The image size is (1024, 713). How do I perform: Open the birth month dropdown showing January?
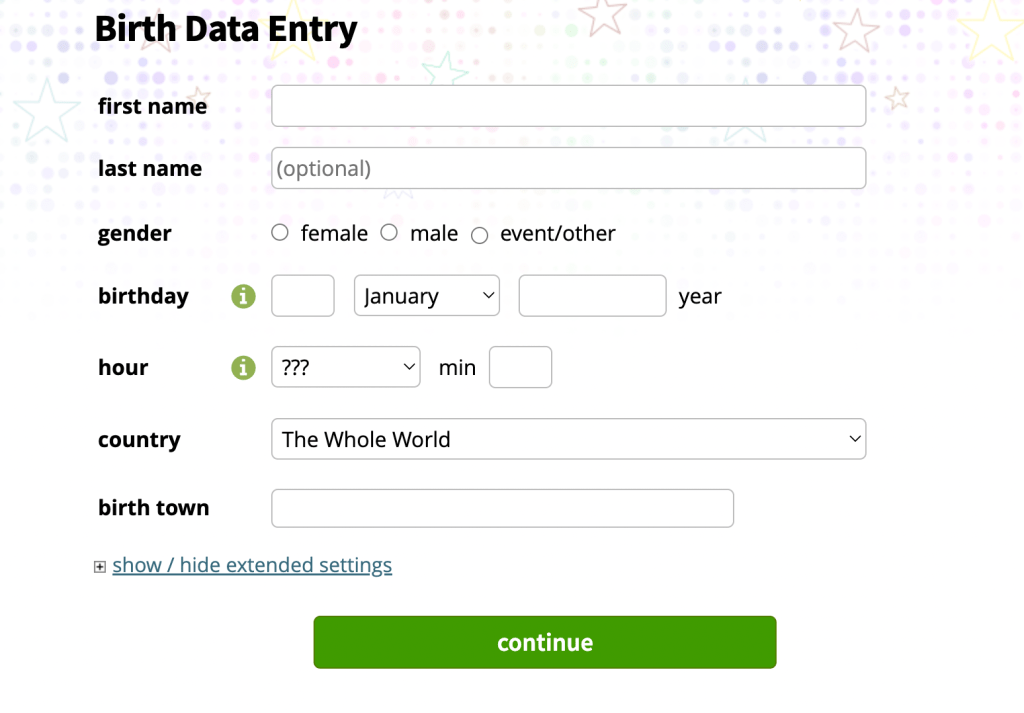click(x=427, y=296)
